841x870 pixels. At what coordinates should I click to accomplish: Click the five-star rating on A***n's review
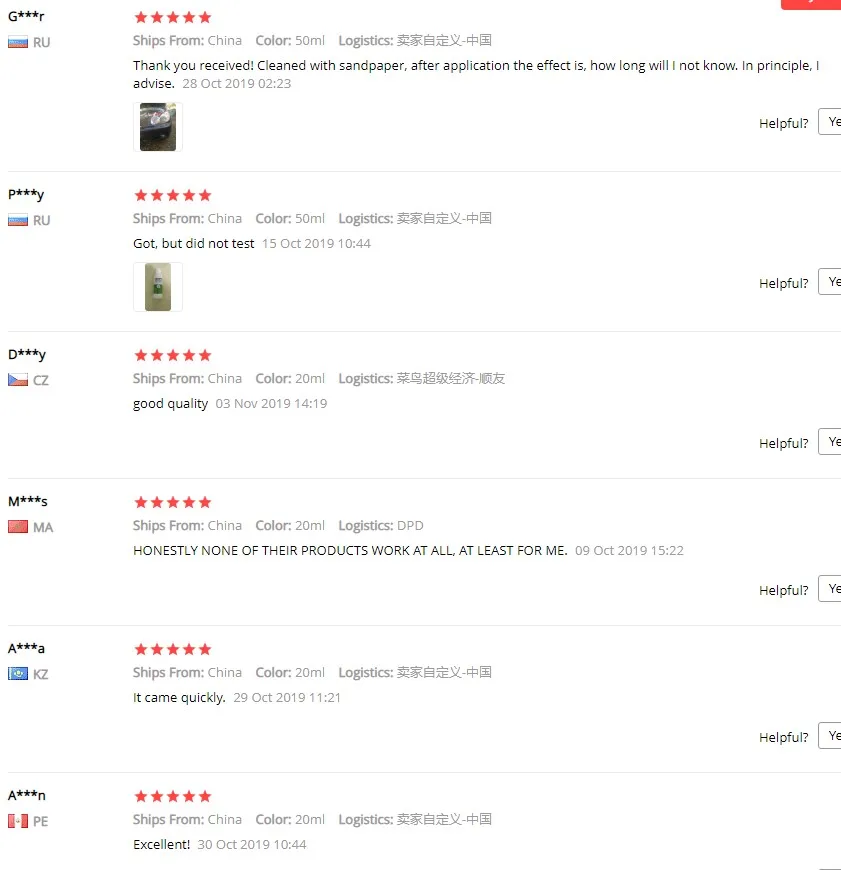173,796
